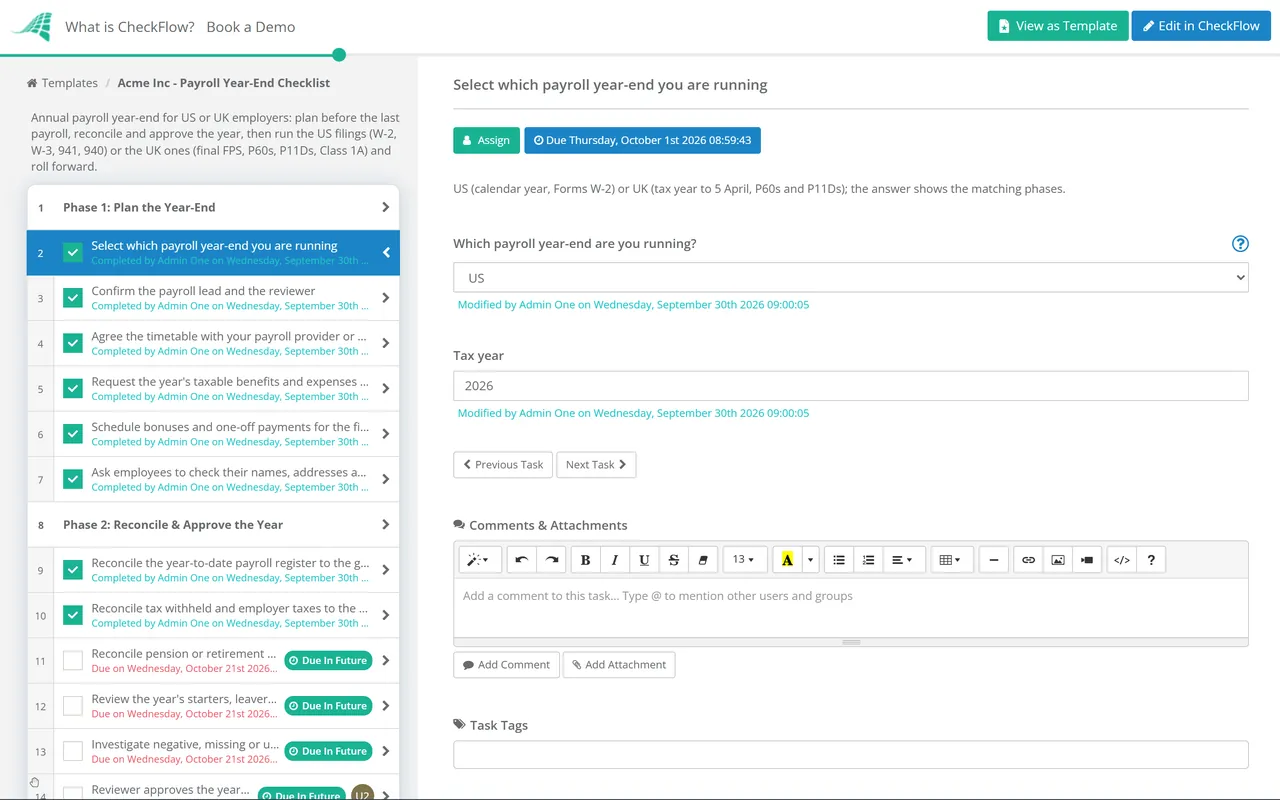Uncheck 'Request the year's taxable benefits' task
Image resolution: width=1280 pixels, height=800 pixels.
click(x=73, y=389)
